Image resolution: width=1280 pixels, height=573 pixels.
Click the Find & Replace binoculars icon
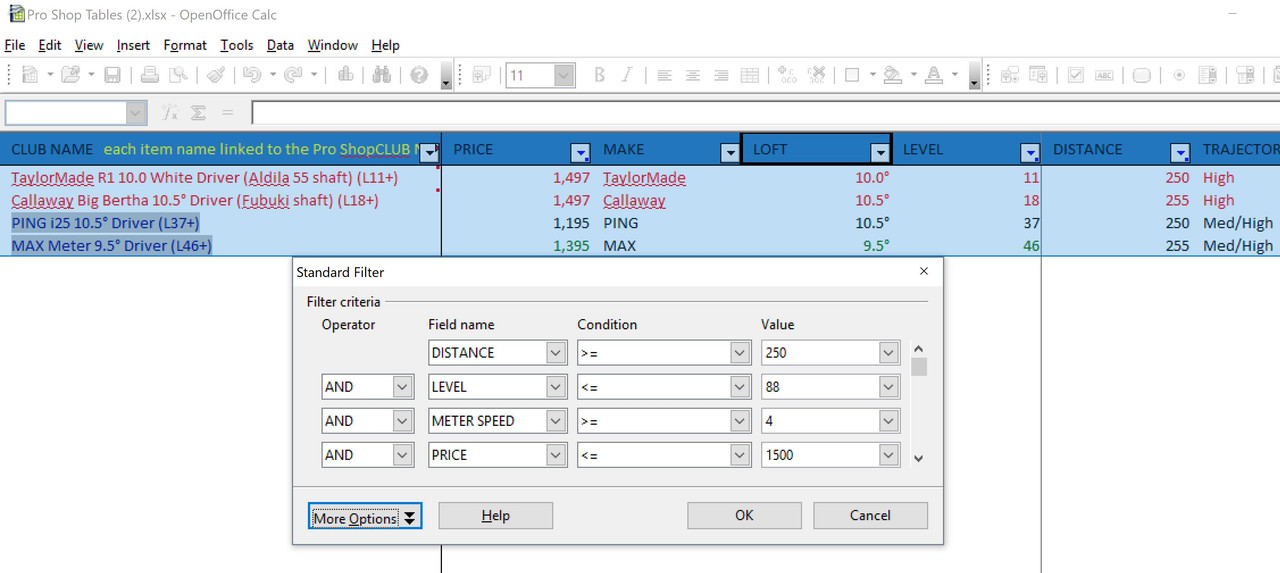(382, 75)
